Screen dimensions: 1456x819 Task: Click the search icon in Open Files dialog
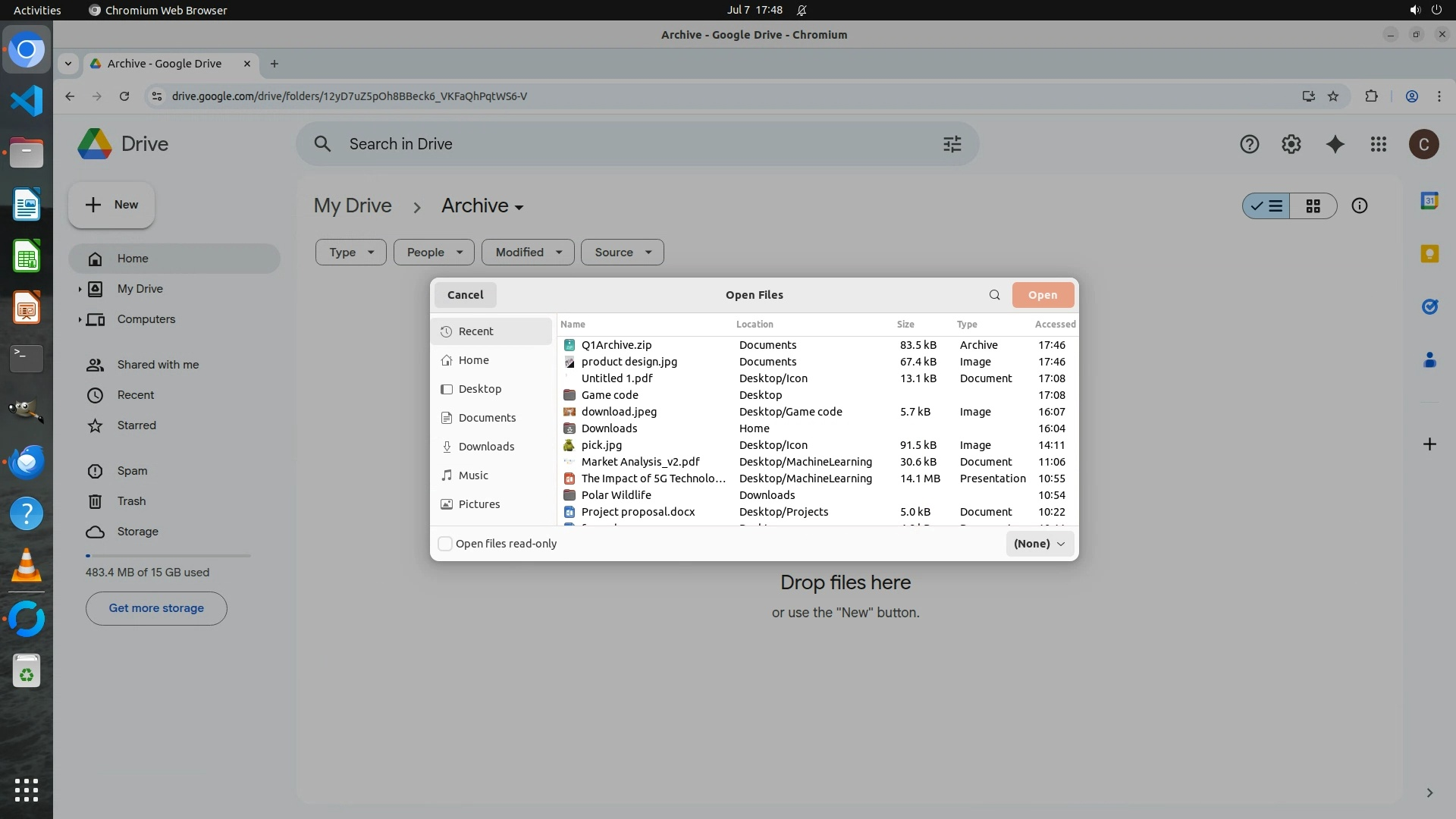[x=994, y=295]
